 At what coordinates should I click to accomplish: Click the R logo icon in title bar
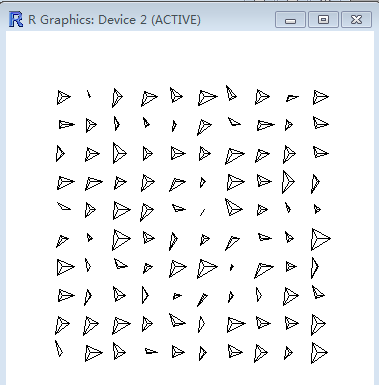[16, 19]
